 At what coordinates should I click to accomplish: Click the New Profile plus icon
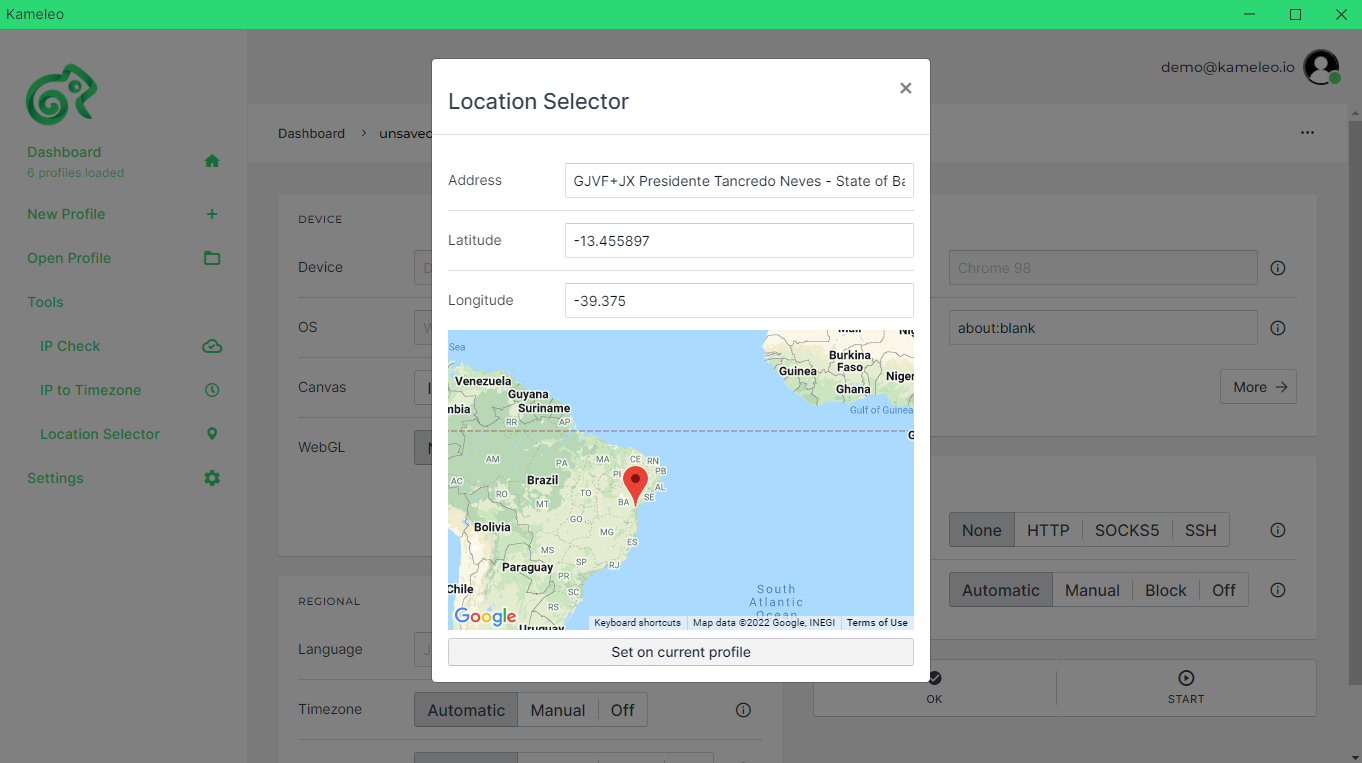click(x=212, y=214)
